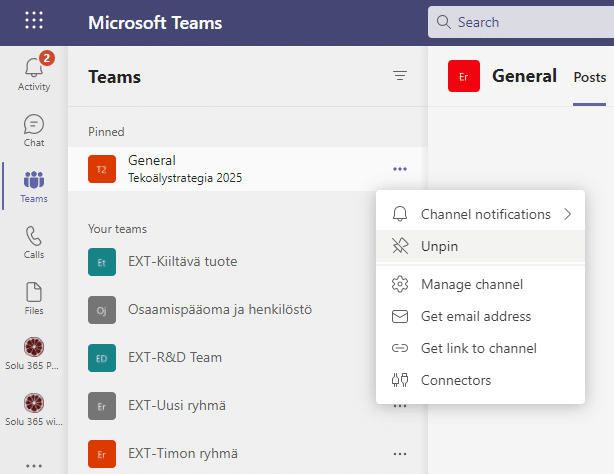The width and height of the screenshot is (614, 474).
Task: Click the T2 avatar of pinned General
Action: pos(102,169)
